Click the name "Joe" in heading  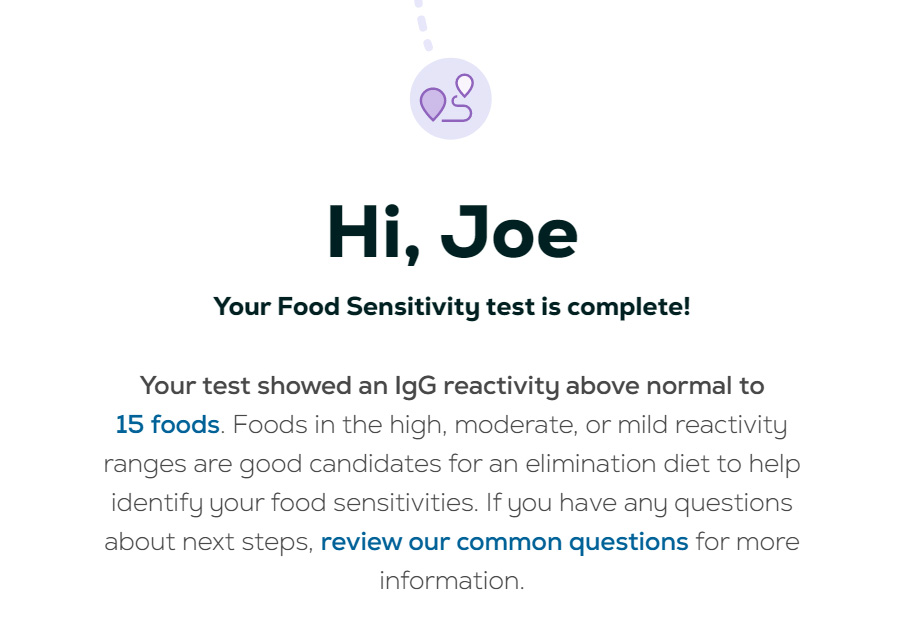pos(509,232)
